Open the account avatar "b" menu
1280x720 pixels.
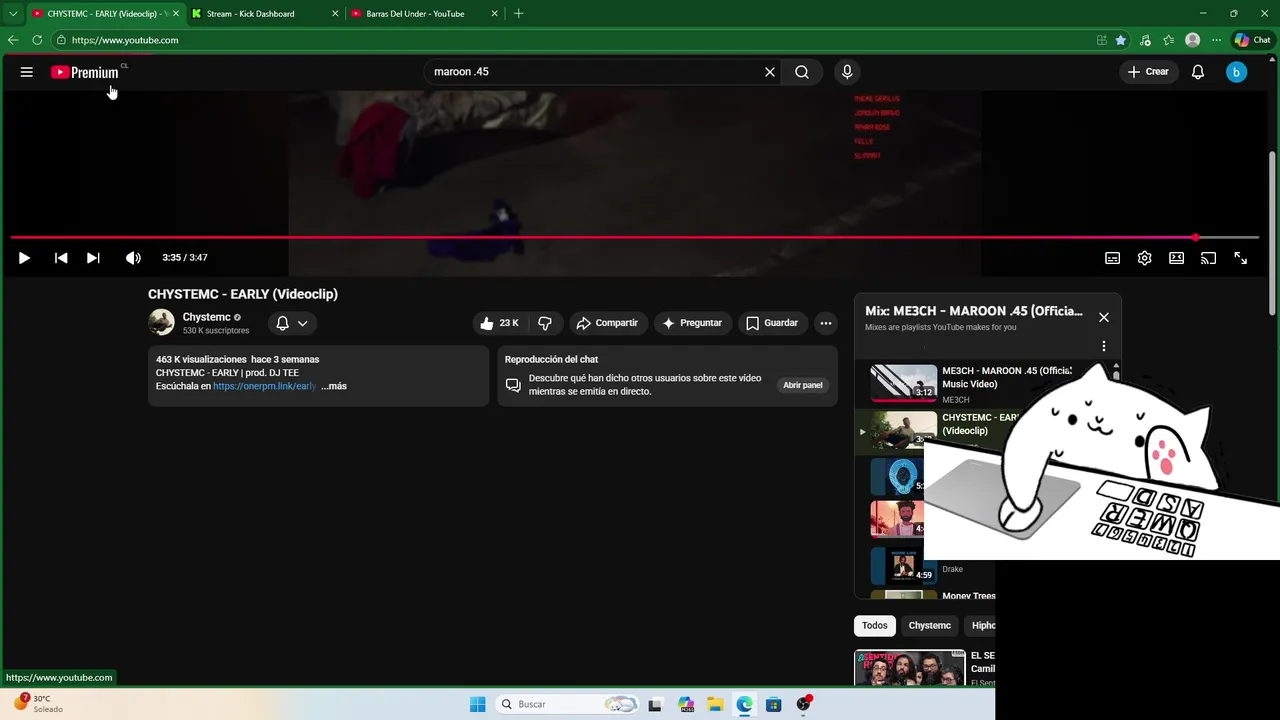coord(1237,72)
